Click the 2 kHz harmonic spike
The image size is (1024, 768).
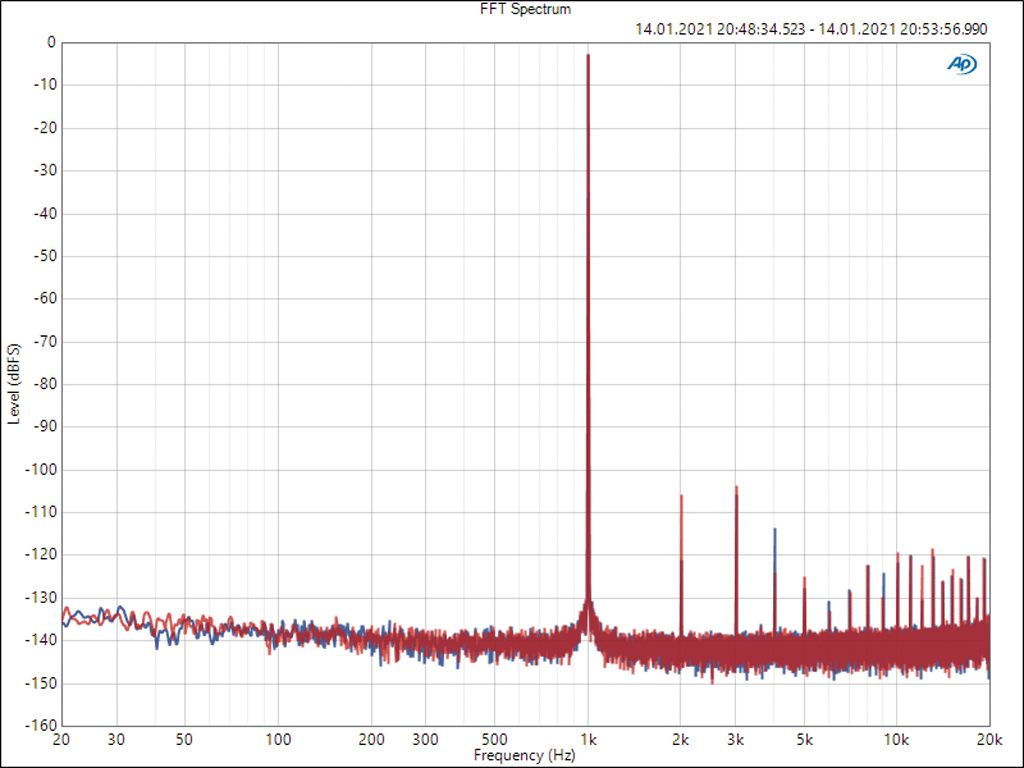(681, 562)
